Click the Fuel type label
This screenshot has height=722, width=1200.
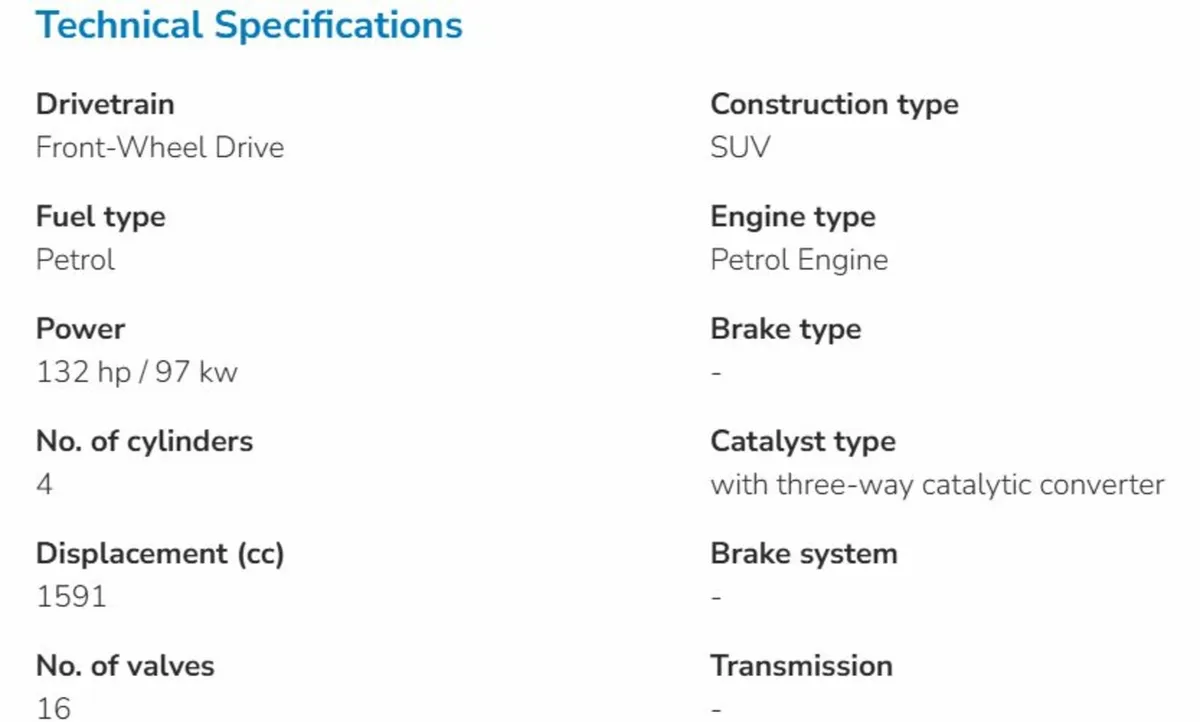pos(101,216)
